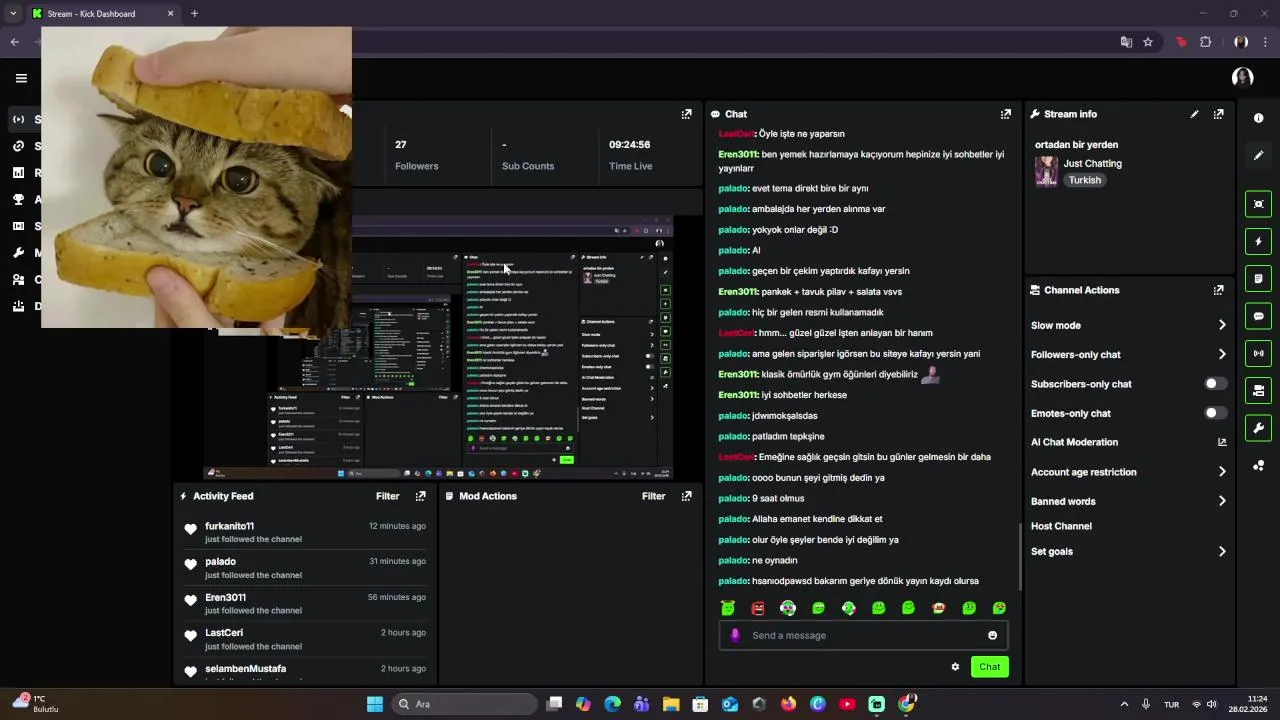This screenshot has height=720, width=1280.
Task: Toggle the mod actions document panel icon
Action: (x=1258, y=278)
